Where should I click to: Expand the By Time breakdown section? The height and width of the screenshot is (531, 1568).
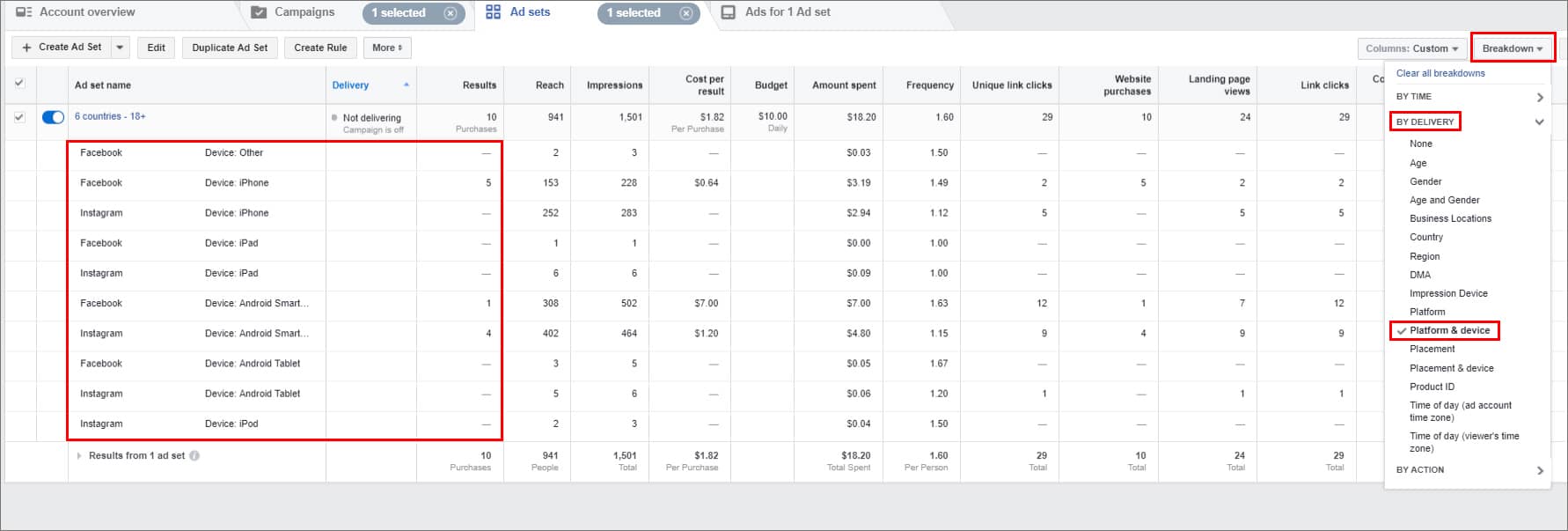tap(1539, 97)
